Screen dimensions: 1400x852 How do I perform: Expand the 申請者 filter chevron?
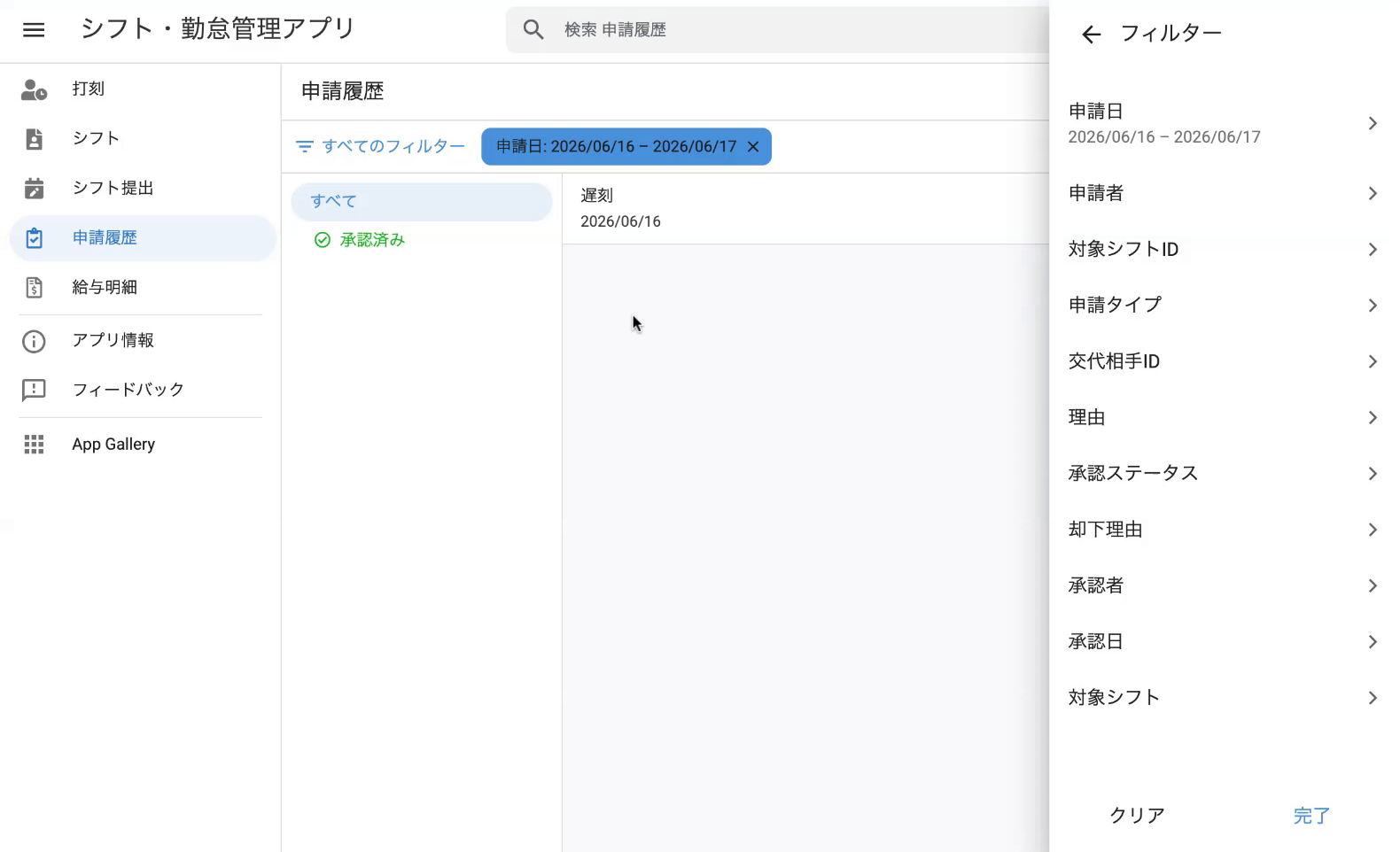coord(1373,194)
